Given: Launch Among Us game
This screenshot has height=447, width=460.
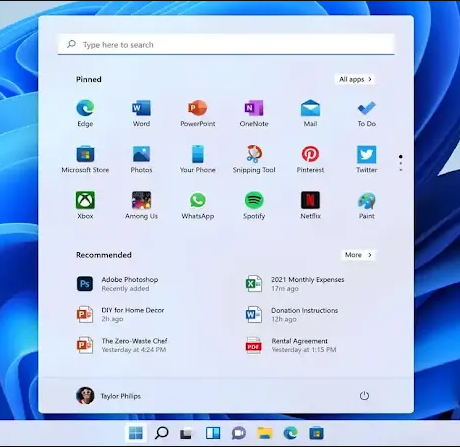Looking at the screenshot, I should (141, 205).
